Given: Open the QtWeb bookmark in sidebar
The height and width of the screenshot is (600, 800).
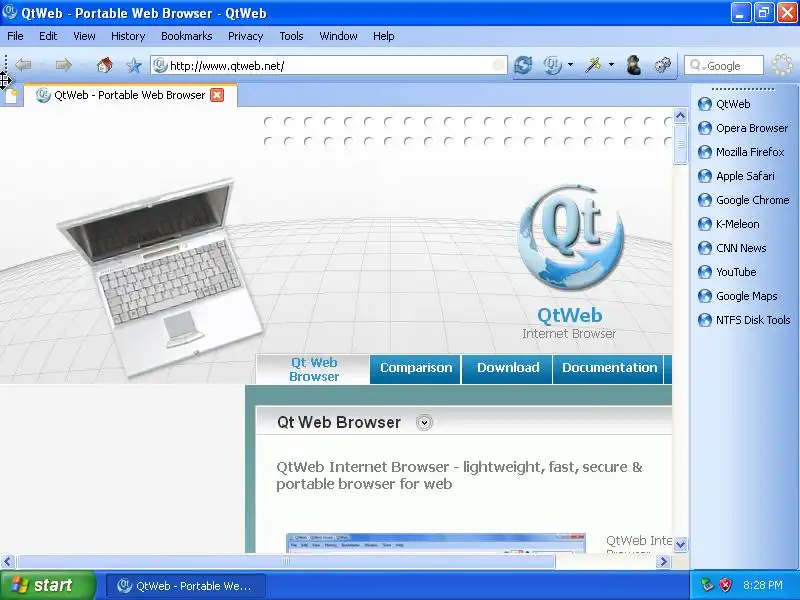Looking at the screenshot, I should pos(733,104).
